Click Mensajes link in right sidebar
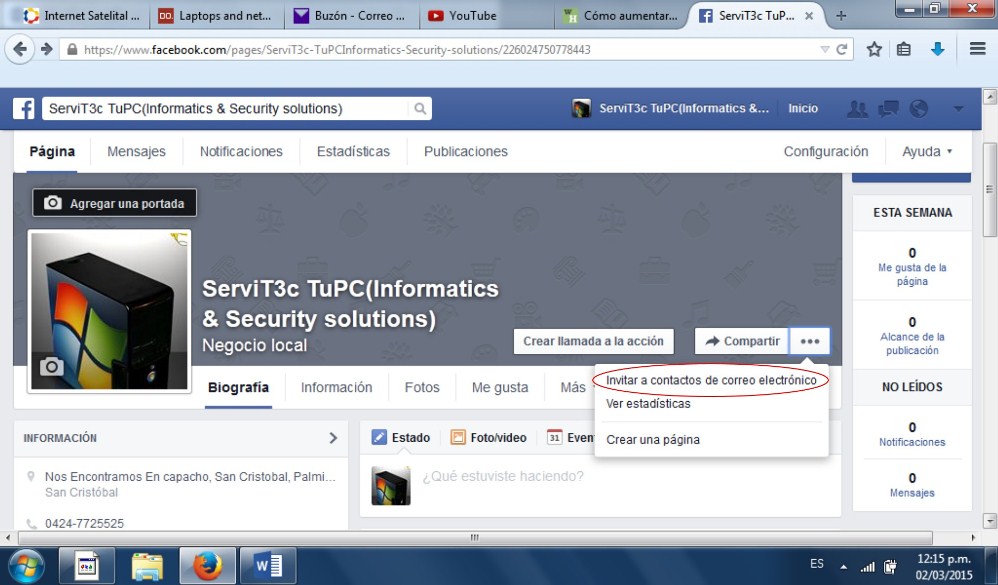 coord(912,493)
